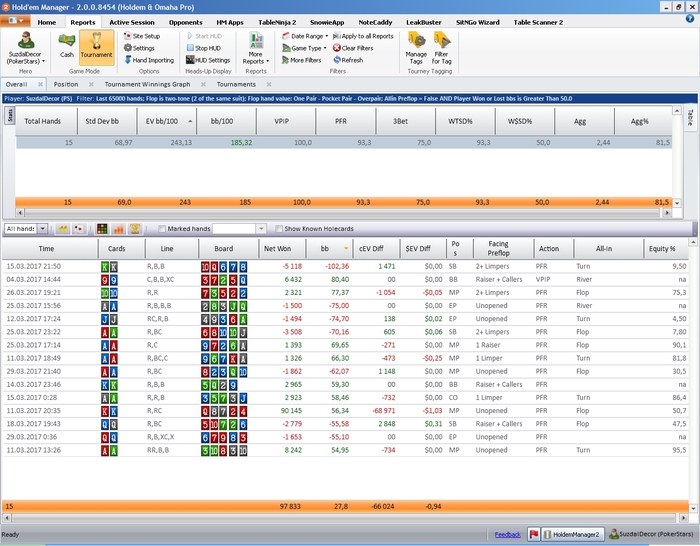This screenshot has height=546, width=700.
Task: Open Hand Importing
Action: click(149, 60)
